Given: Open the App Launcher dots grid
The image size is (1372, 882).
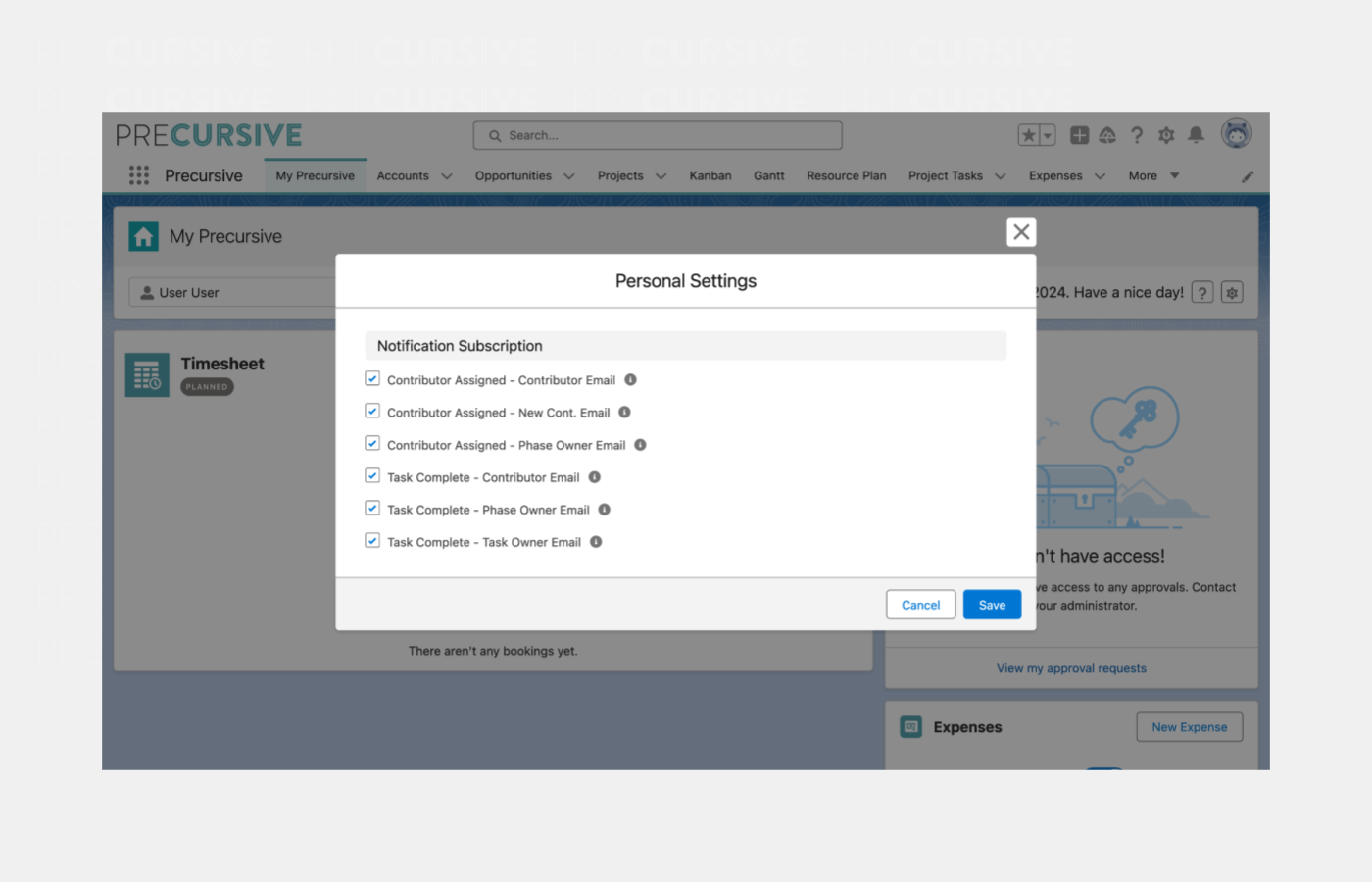Looking at the screenshot, I should point(139,175).
